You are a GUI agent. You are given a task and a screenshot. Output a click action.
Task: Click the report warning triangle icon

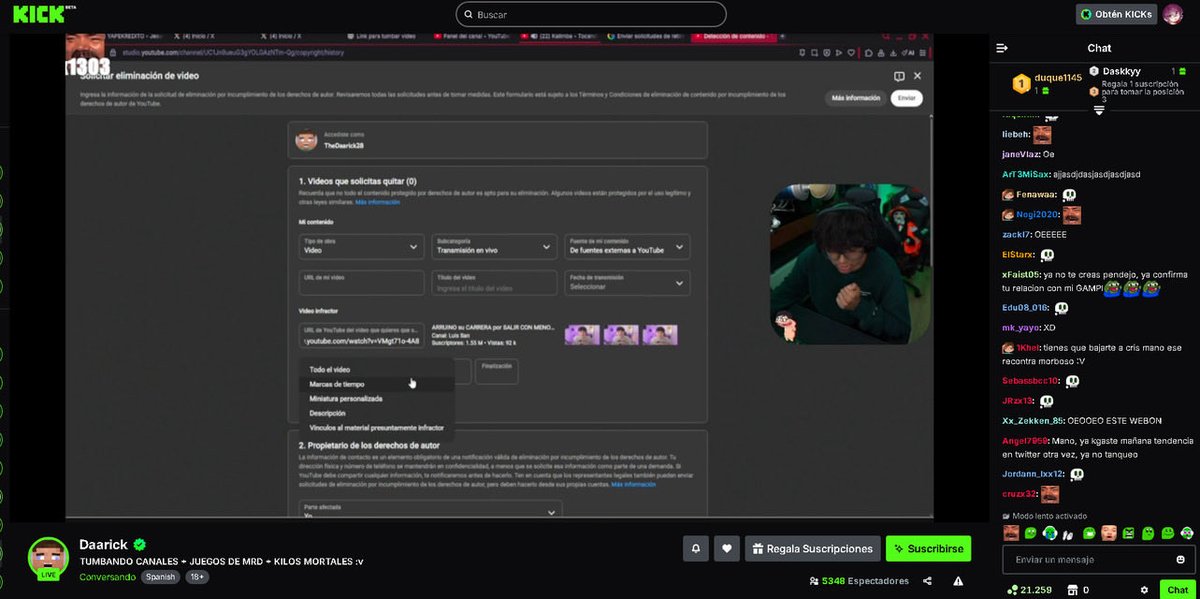pyautogui.click(x=958, y=581)
